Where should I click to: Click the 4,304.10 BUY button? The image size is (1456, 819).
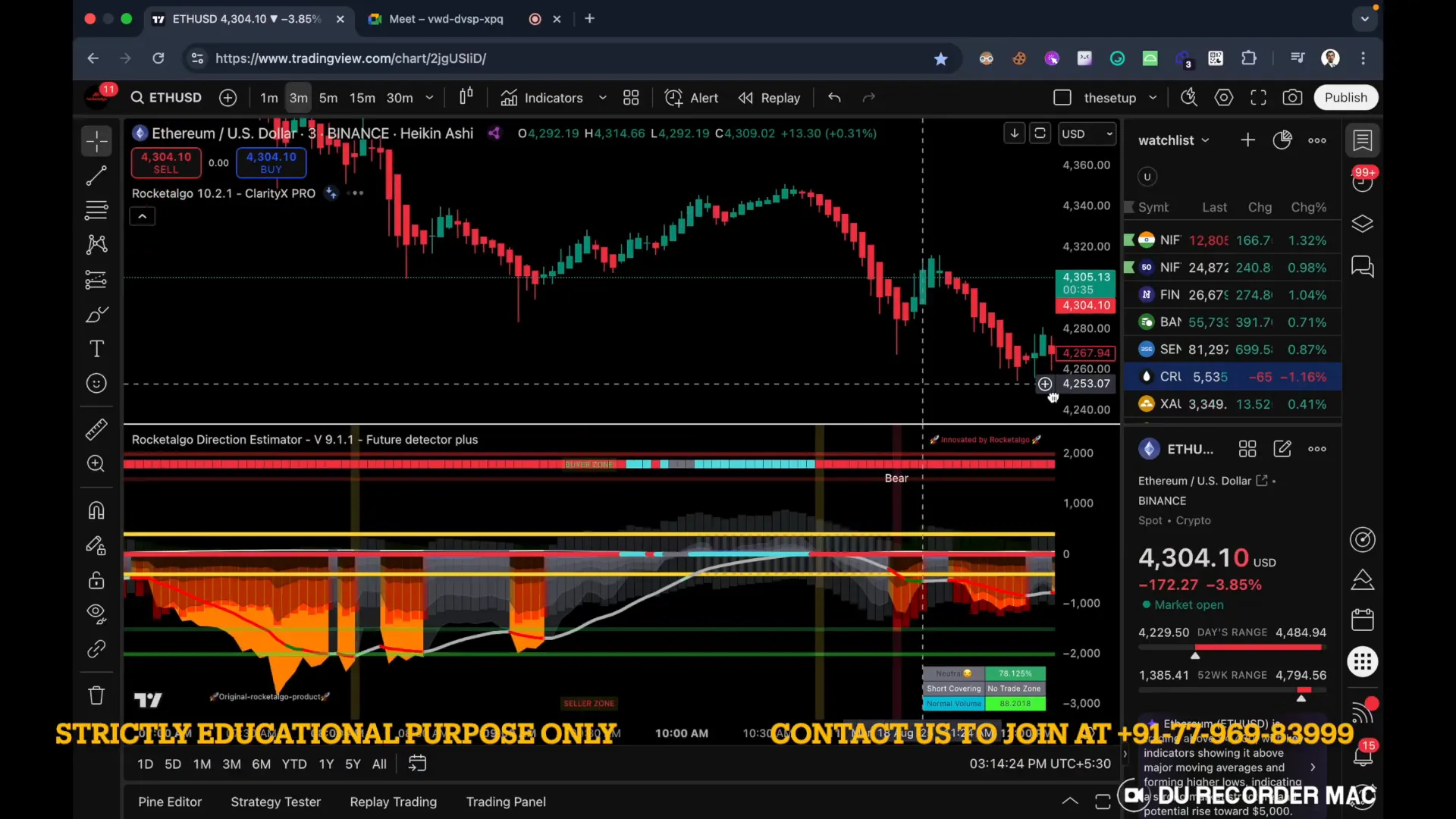click(271, 162)
